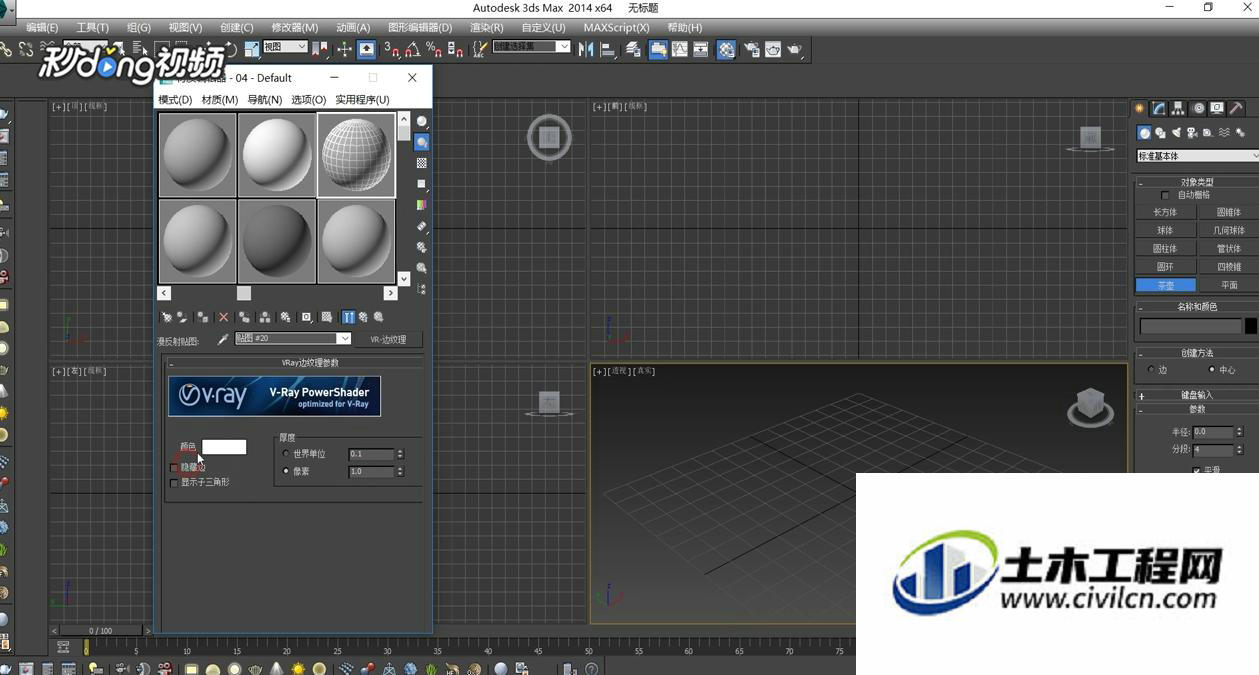
Task: Open the MAXScript(X) menu
Action: coord(616,27)
